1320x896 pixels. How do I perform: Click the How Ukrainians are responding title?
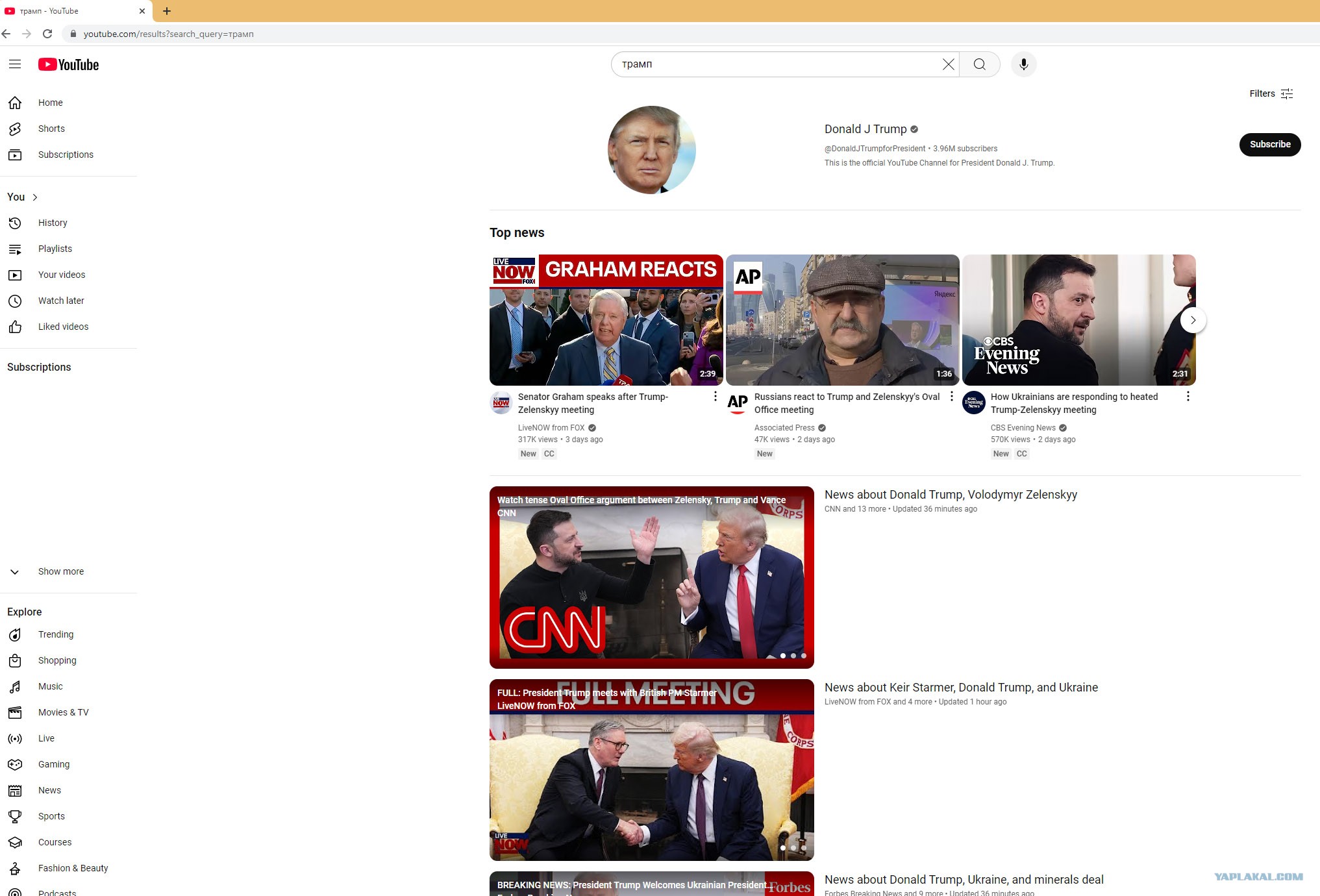[x=1074, y=403]
